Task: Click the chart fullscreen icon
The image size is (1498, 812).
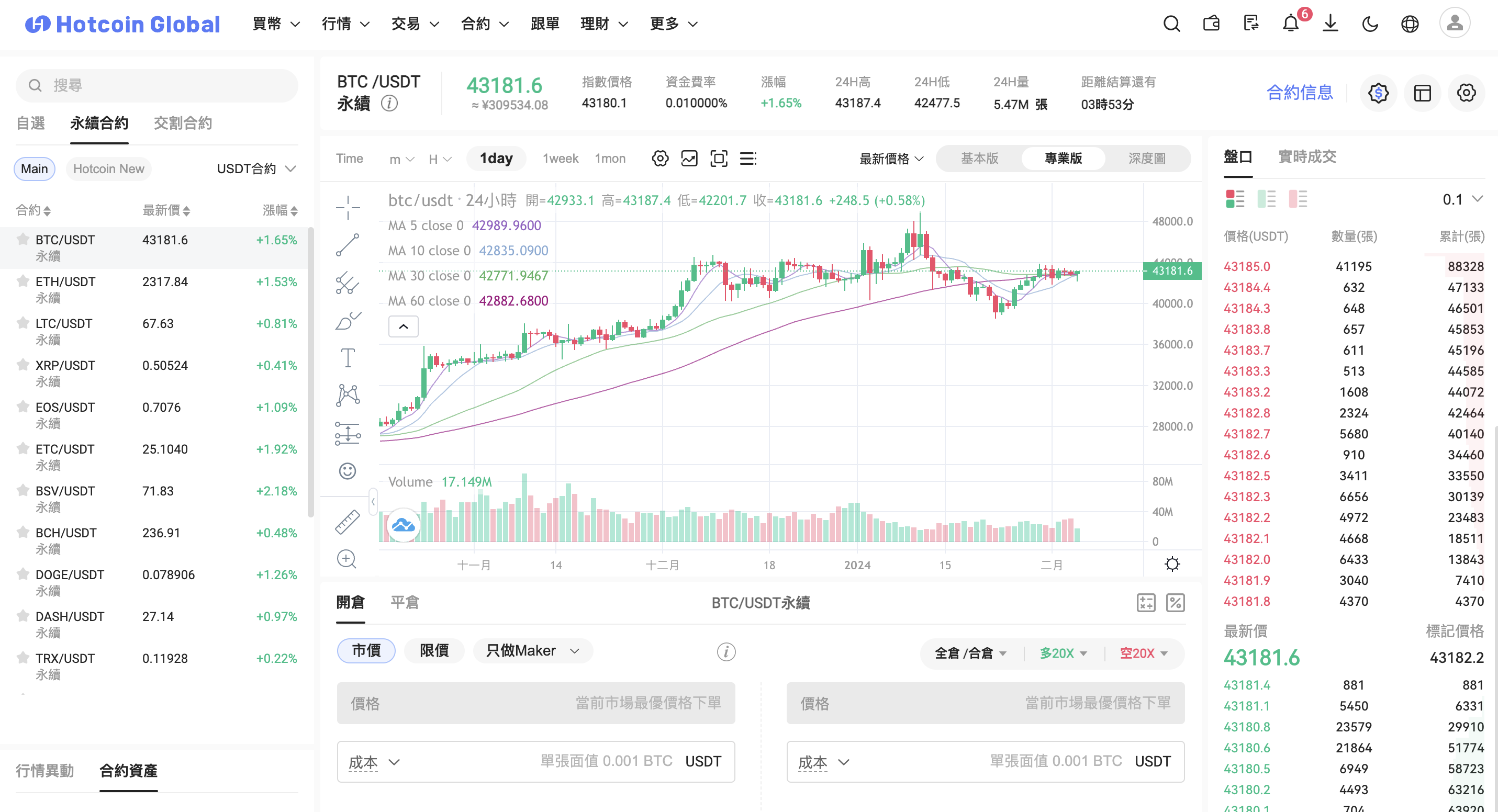Action: [719, 158]
